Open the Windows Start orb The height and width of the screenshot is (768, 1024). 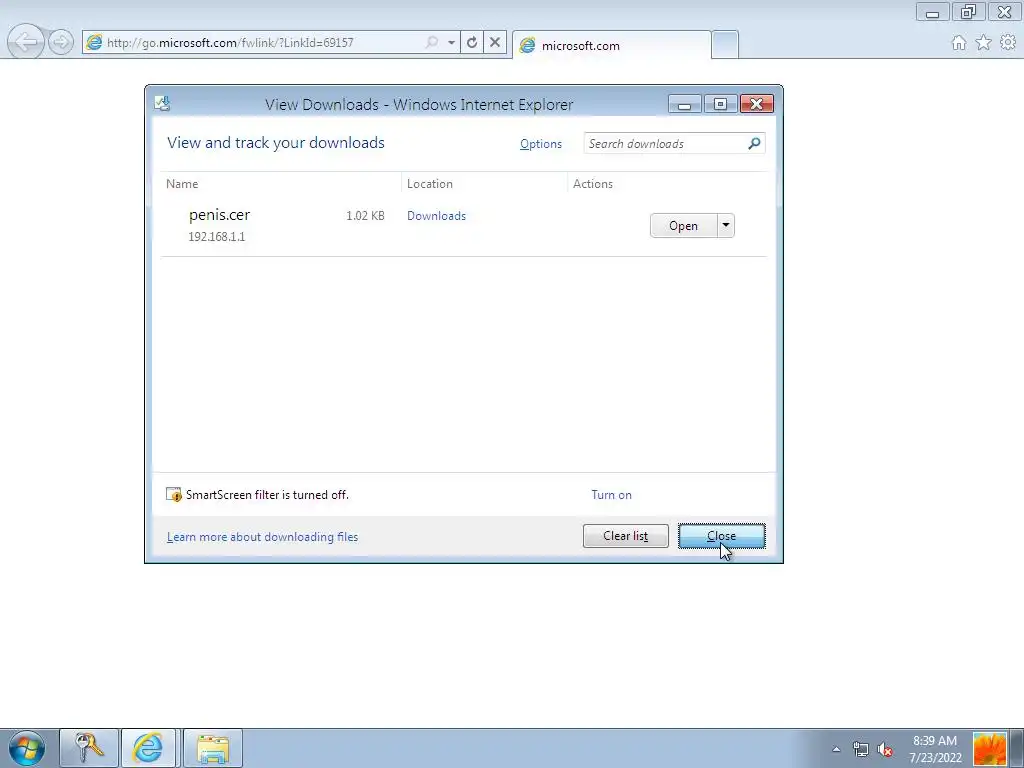(27, 748)
